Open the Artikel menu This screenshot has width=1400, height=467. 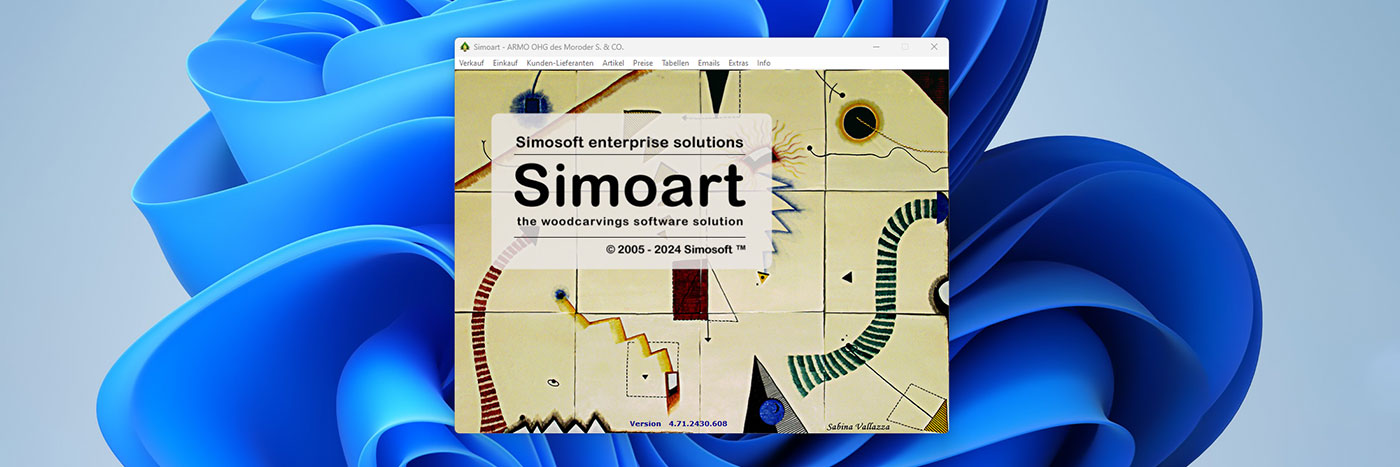tap(613, 63)
